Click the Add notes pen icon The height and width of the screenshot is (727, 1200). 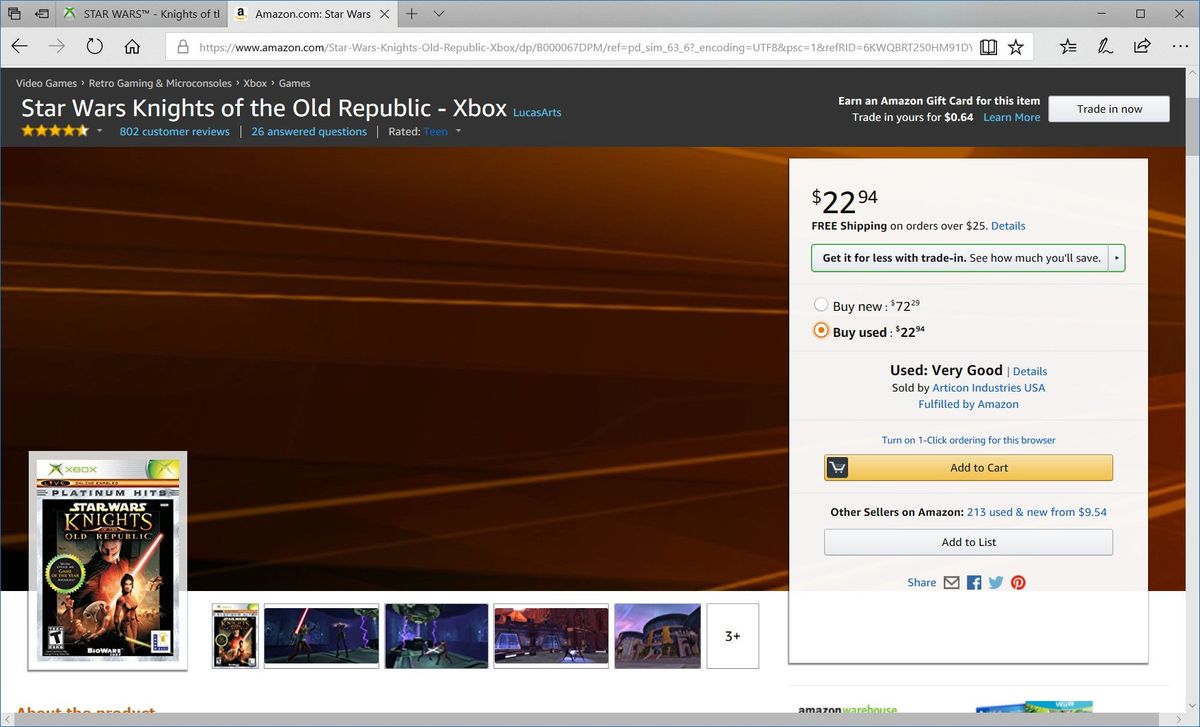point(1105,46)
